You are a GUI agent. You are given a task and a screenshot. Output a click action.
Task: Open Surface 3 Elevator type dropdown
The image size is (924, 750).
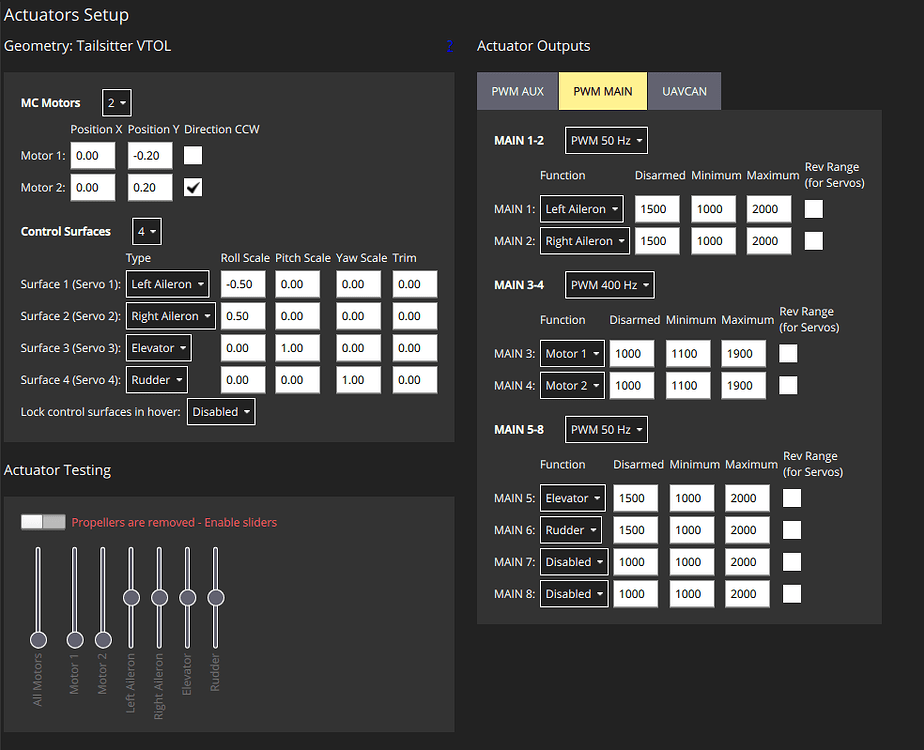(159, 348)
